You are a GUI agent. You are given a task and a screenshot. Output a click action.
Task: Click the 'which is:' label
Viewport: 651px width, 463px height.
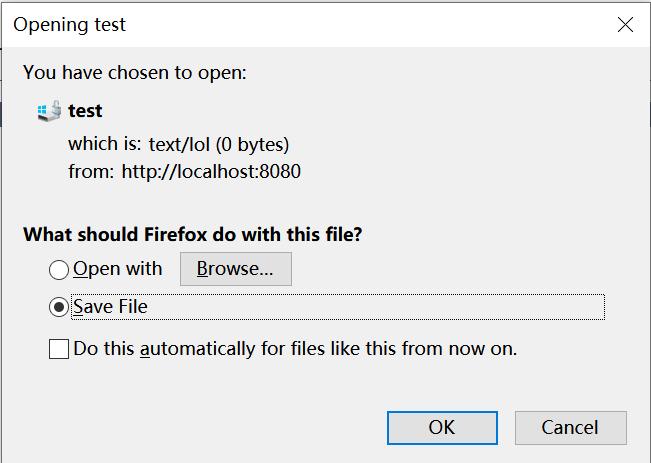105,144
